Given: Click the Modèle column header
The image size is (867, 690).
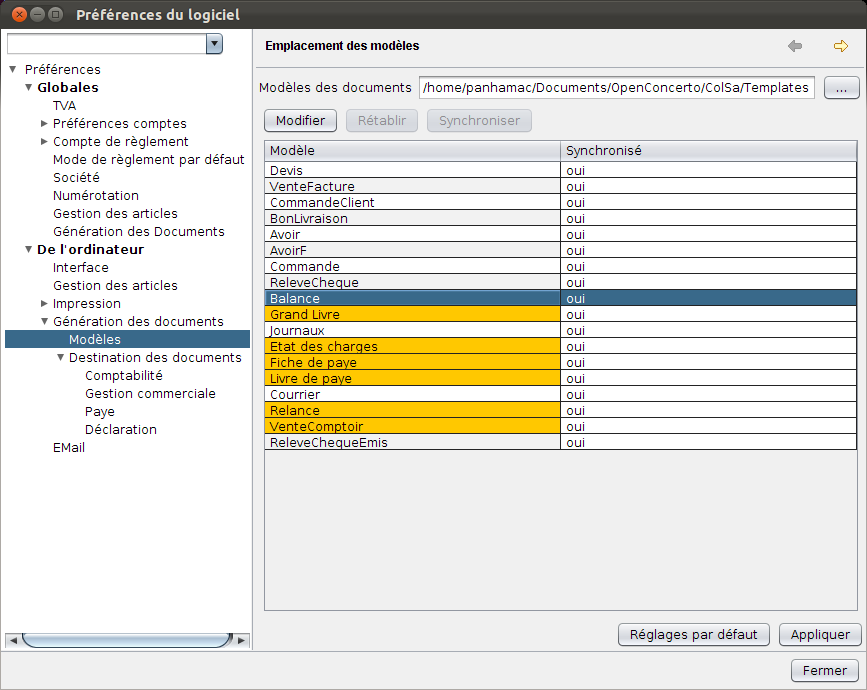Looking at the screenshot, I should (412, 151).
